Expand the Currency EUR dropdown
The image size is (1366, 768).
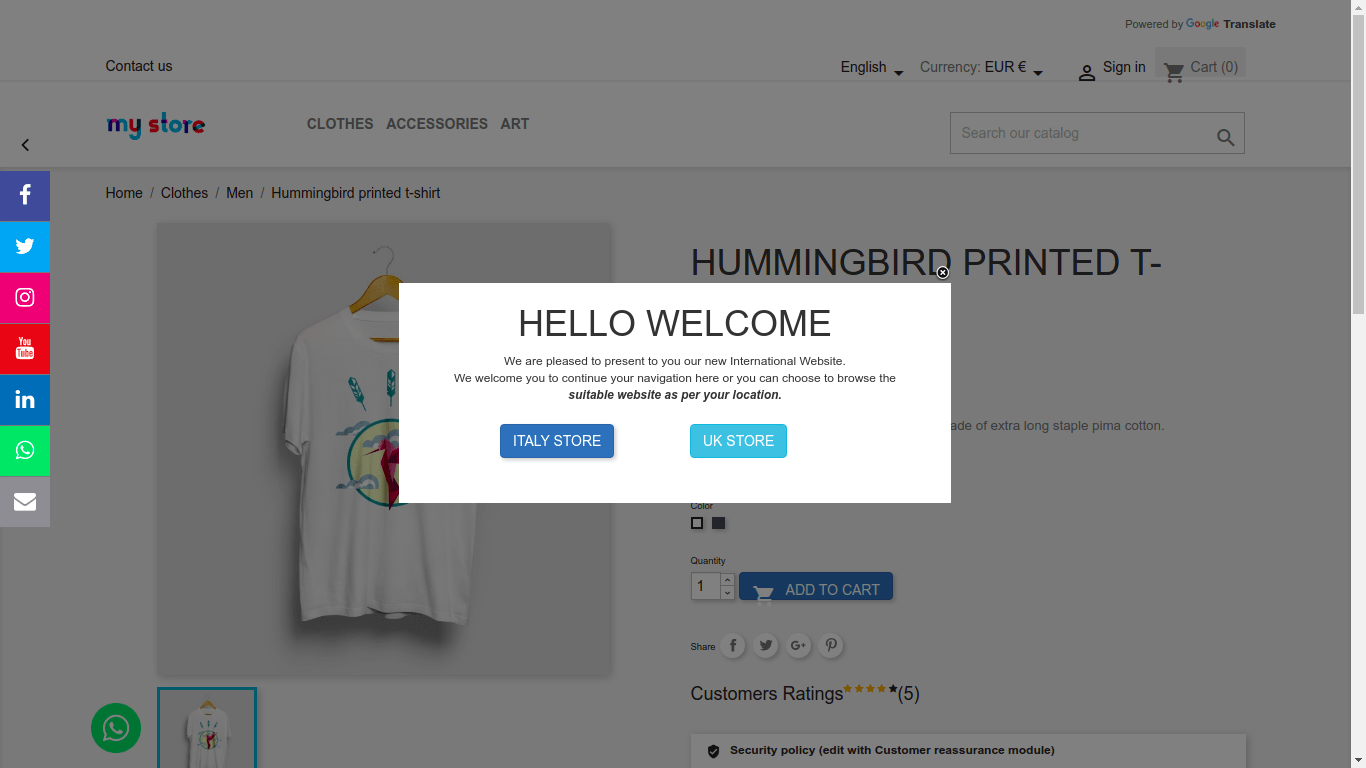click(982, 68)
